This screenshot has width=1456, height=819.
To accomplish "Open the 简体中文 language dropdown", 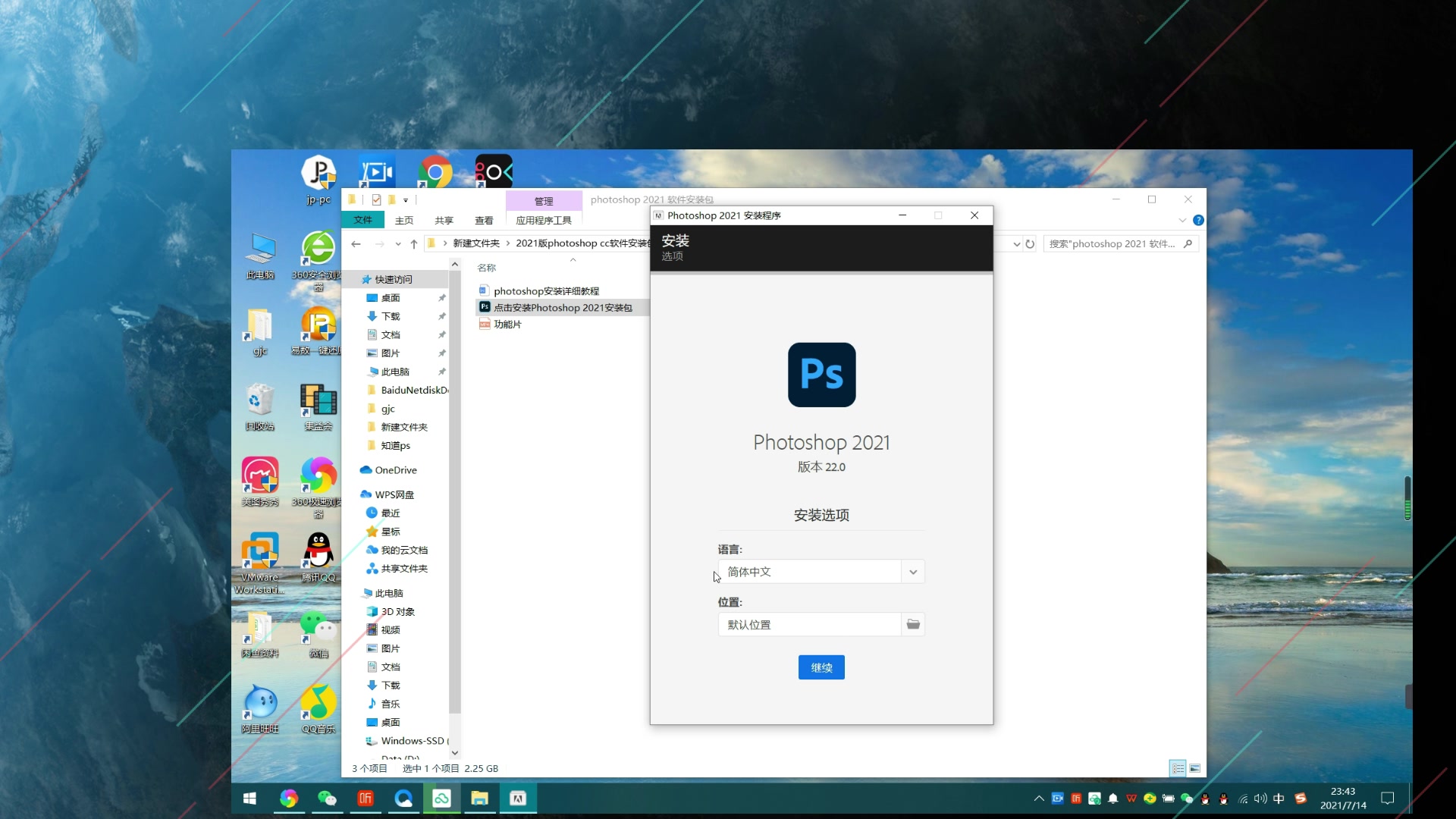I will [x=913, y=571].
